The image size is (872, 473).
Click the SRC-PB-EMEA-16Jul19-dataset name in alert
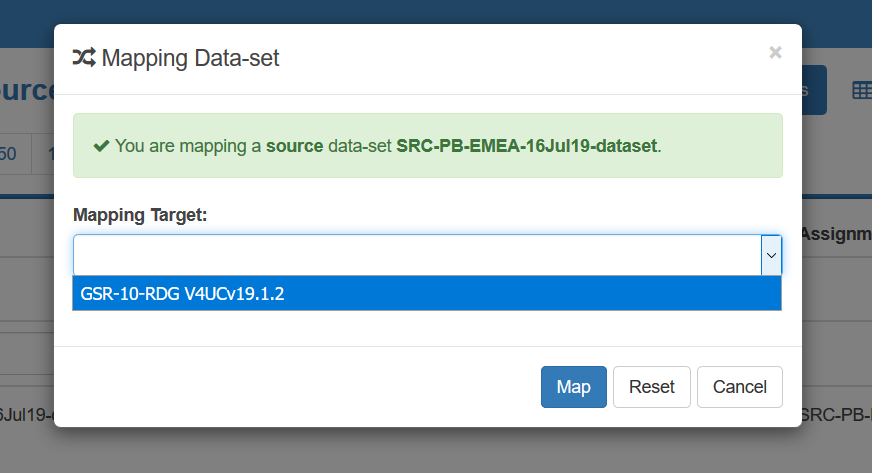tap(527, 146)
